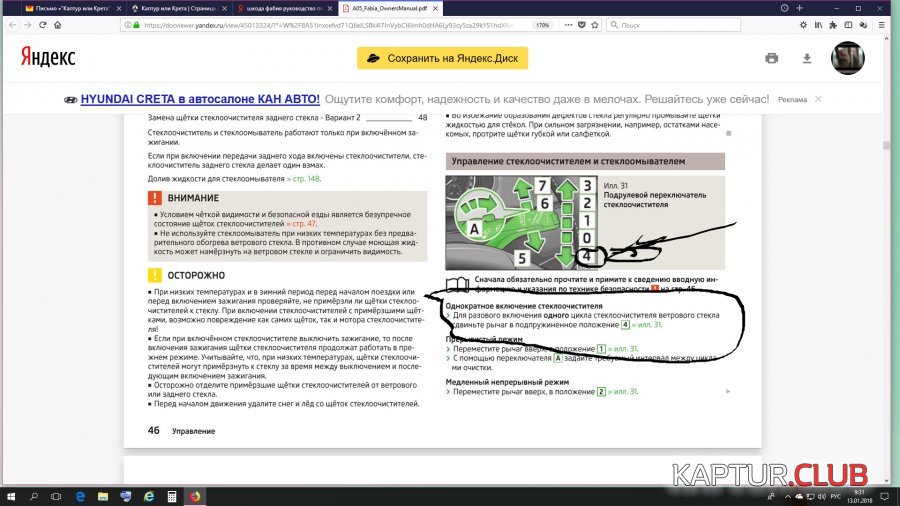Follow the 'стр. 148' page link

[303, 179]
